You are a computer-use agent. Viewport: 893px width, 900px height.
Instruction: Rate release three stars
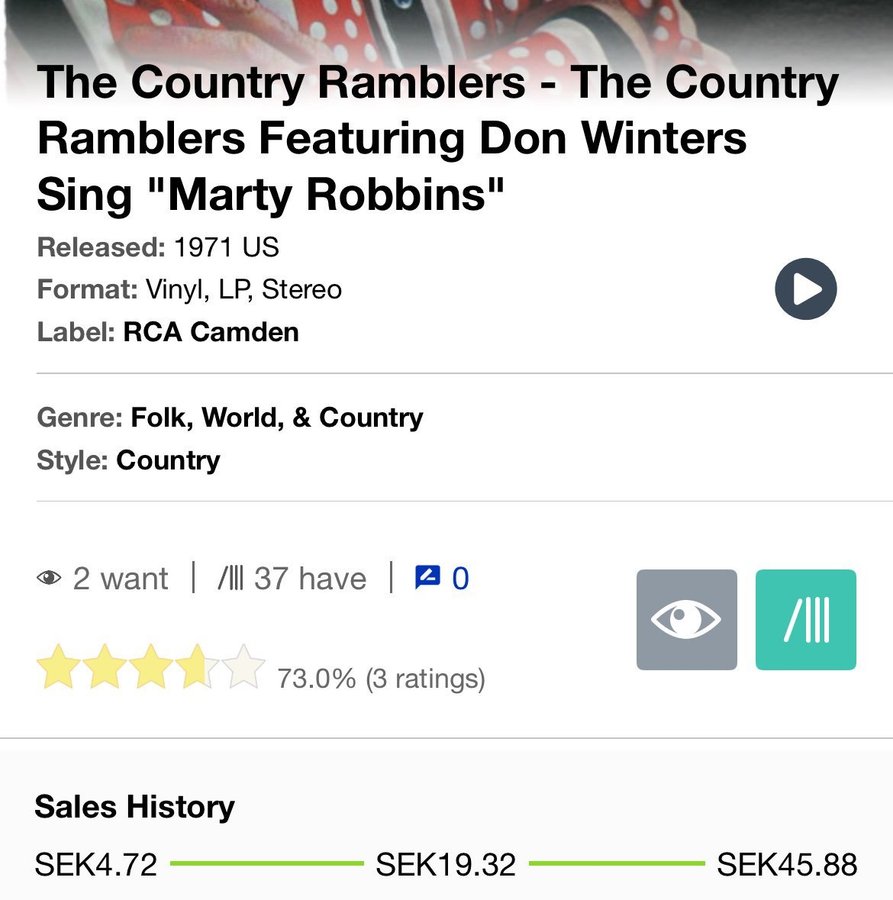(x=151, y=668)
